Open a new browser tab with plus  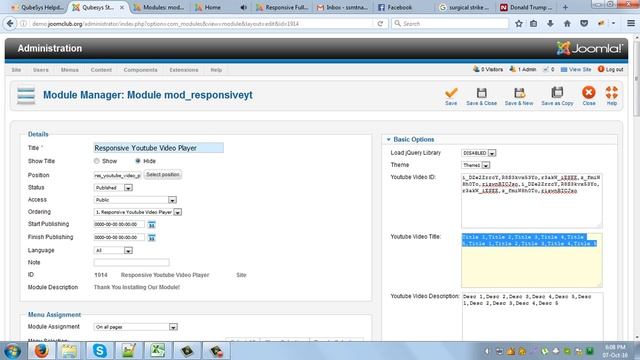(x=565, y=7)
